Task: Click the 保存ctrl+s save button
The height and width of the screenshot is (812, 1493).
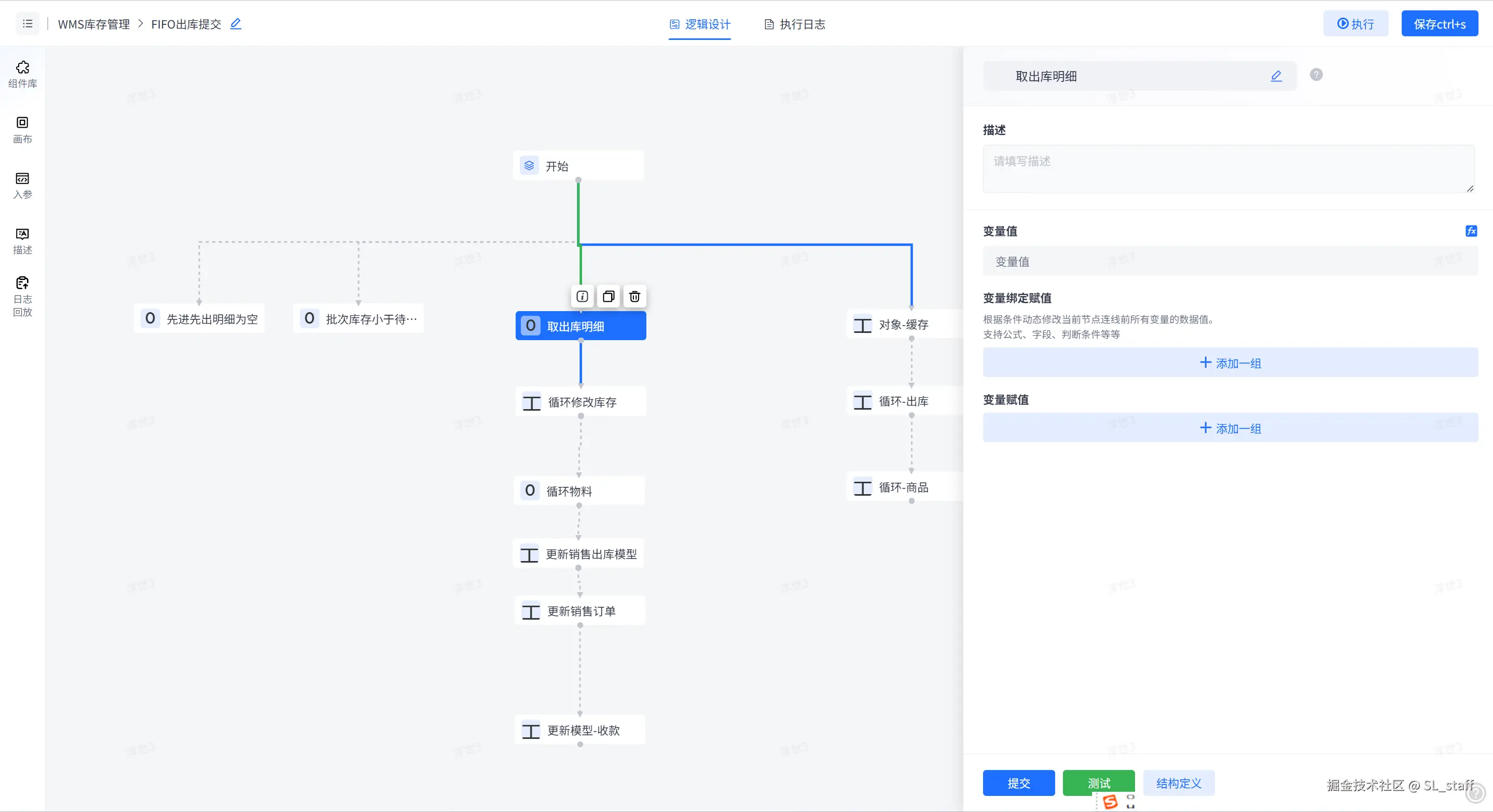Action: [1439, 24]
